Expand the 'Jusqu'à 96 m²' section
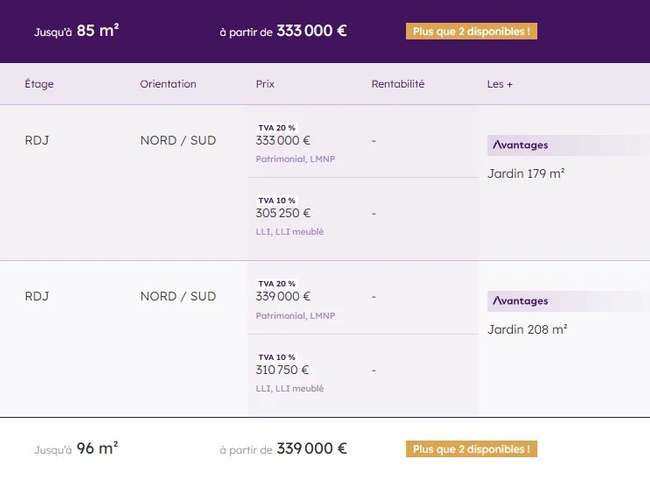 tap(325, 449)
